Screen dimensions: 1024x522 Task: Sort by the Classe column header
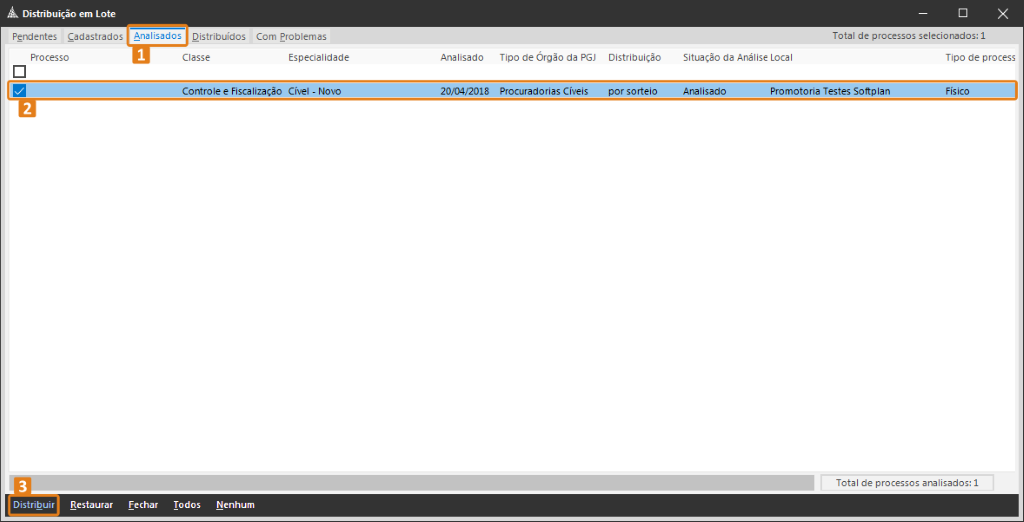tap(196, 58)
